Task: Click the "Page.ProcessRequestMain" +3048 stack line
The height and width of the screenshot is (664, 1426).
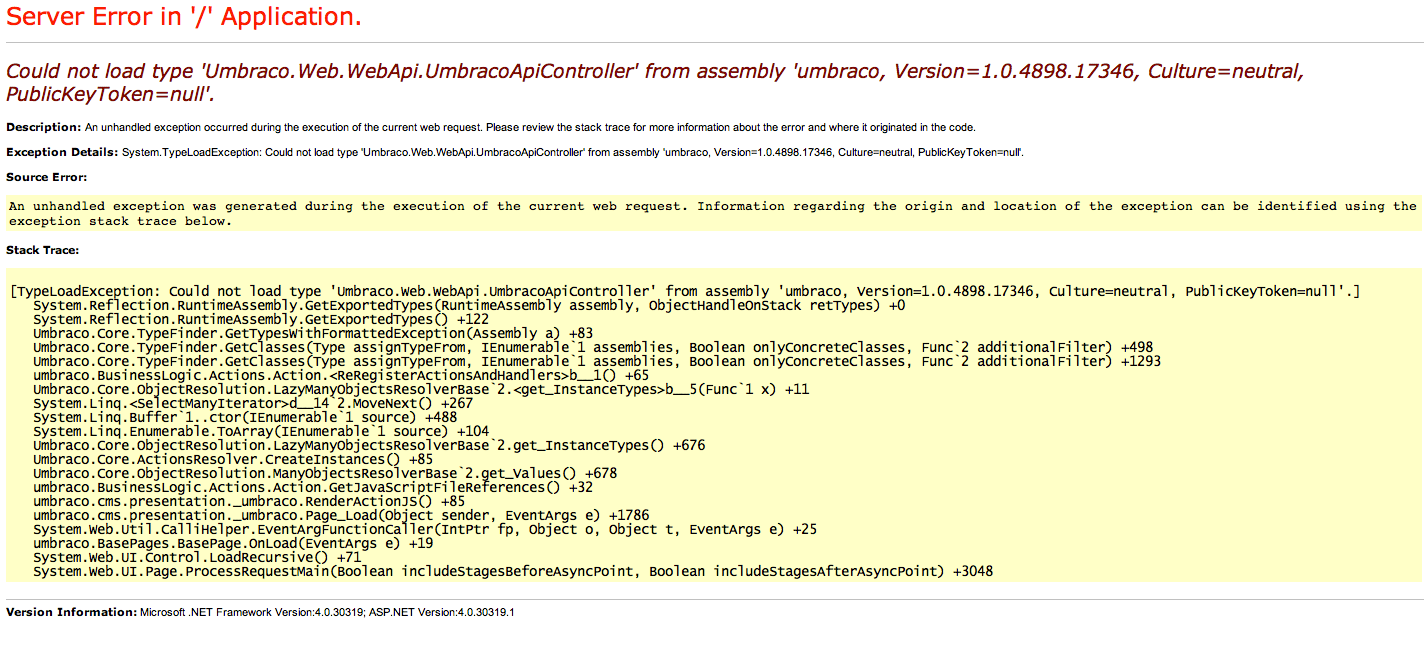Action: pyautogui.click(x=513, y=571)
